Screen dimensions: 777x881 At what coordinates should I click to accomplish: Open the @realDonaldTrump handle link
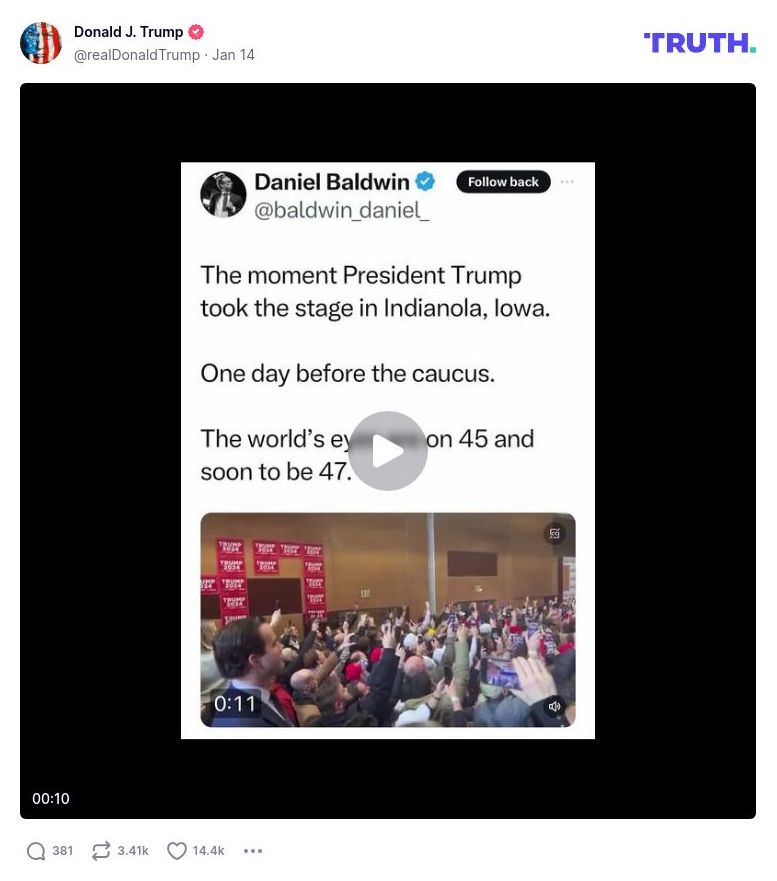coord(137,55)
